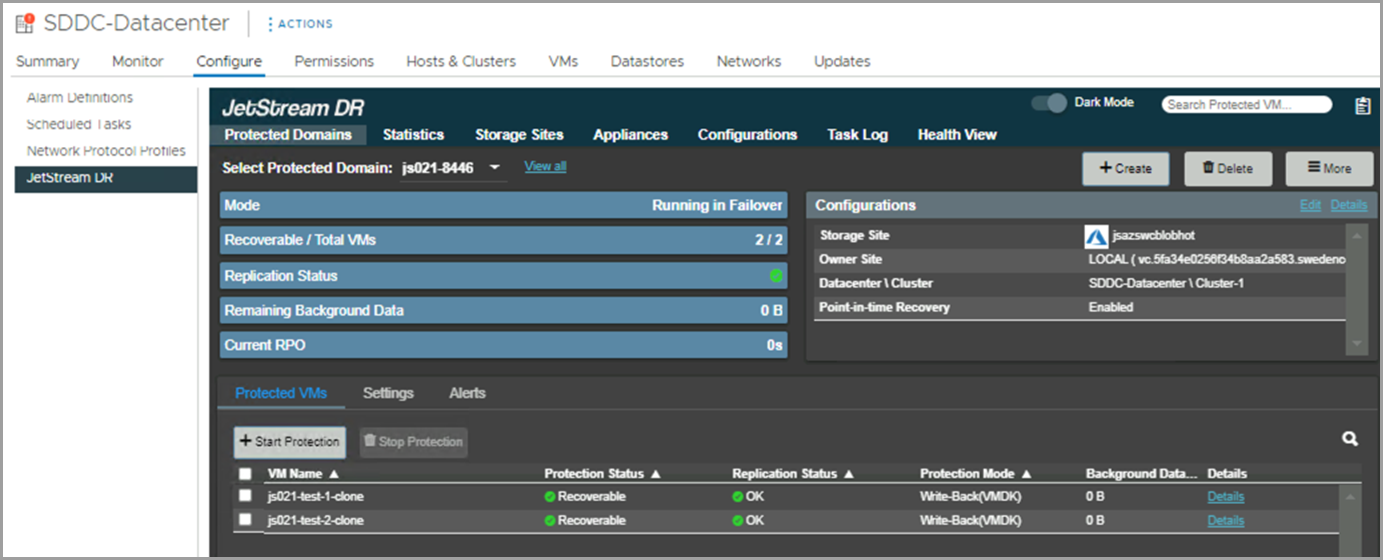The image size is (1383, 560).
Task: Toggle the Dark Mode switch
Action: 1049,103
